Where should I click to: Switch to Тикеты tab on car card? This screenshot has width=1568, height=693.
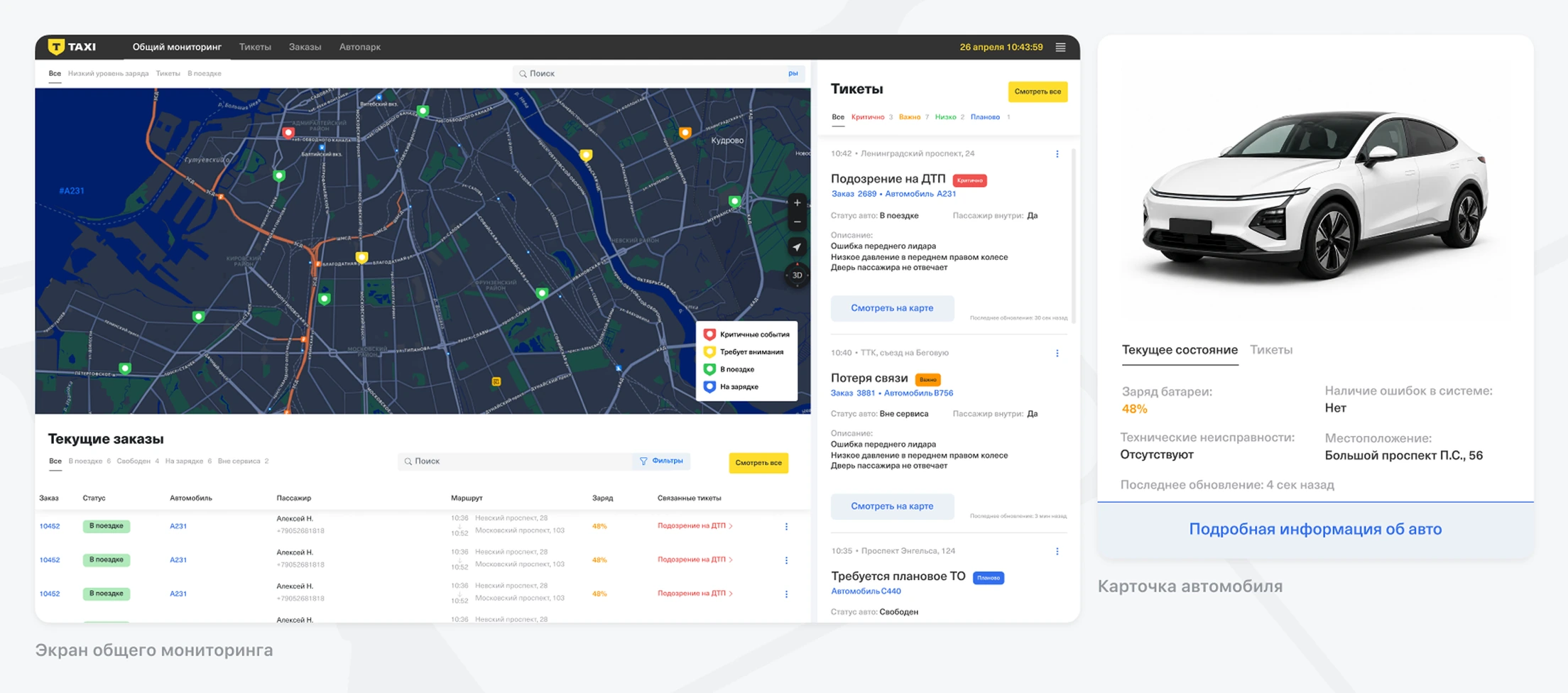pos(1271,350)
